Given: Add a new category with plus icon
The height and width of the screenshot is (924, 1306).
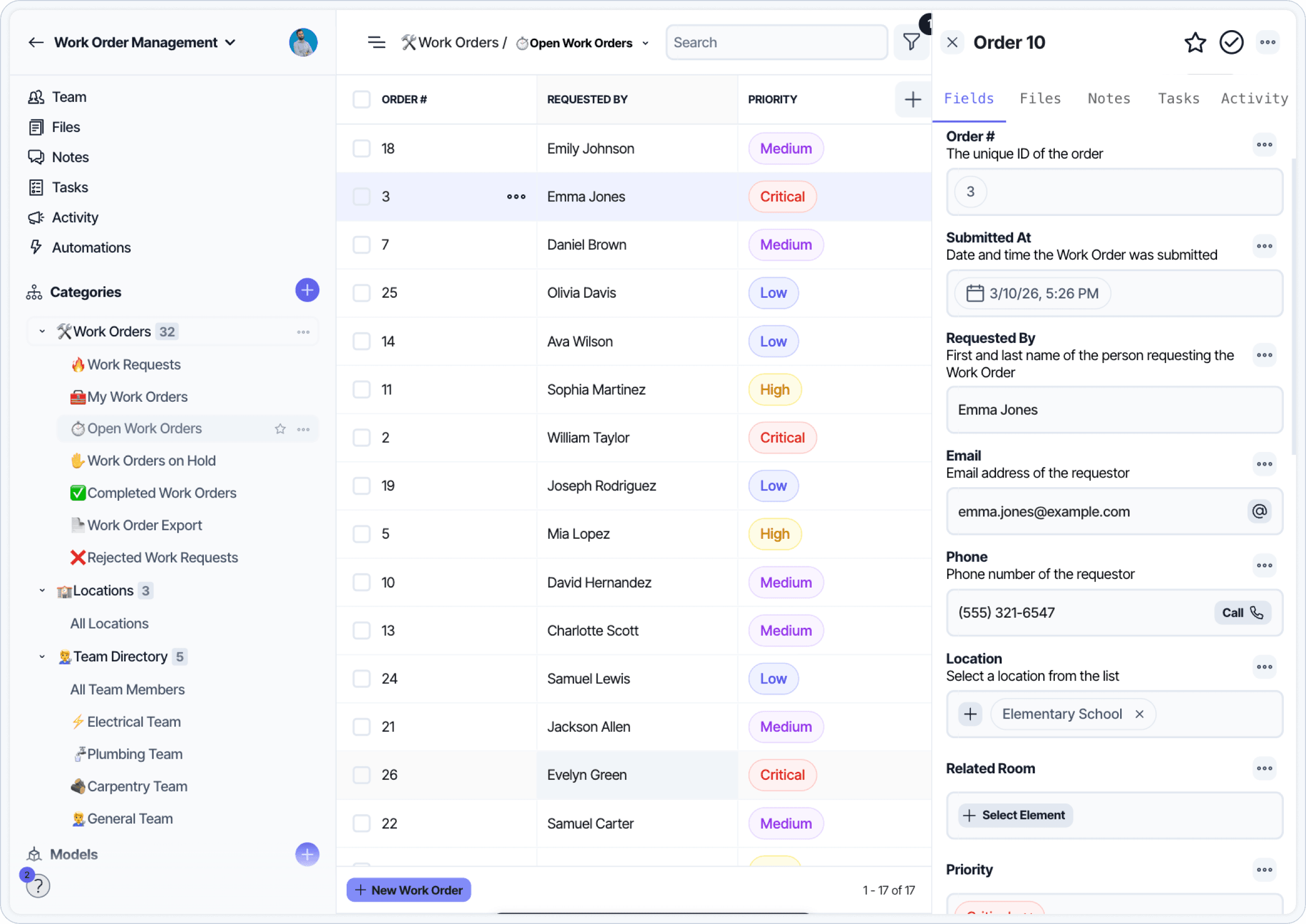Looking at the screenshot, I should pyautogui.click(x=307, y=291).
